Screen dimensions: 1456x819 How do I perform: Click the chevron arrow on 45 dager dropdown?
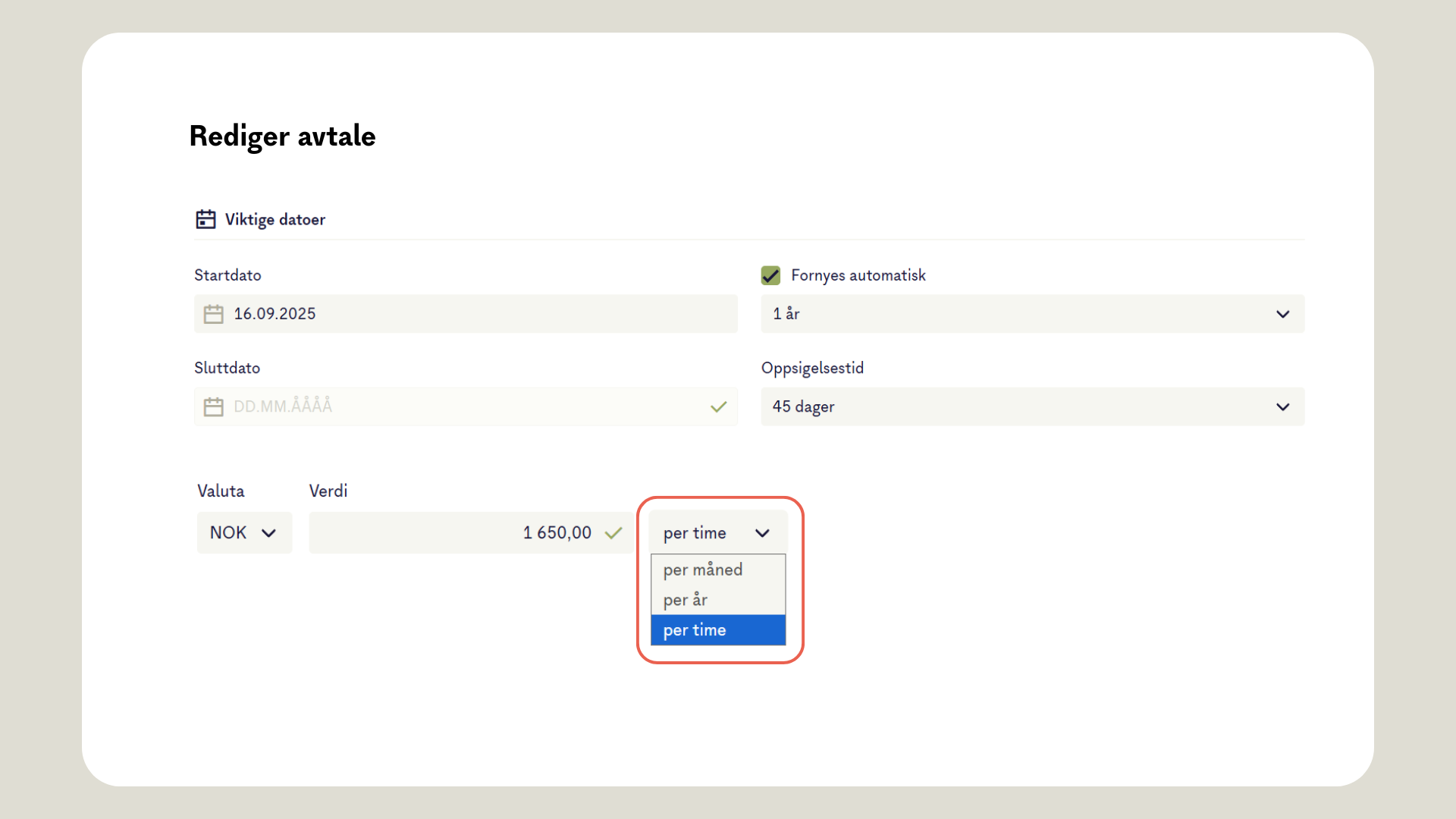coord(1282,407)
